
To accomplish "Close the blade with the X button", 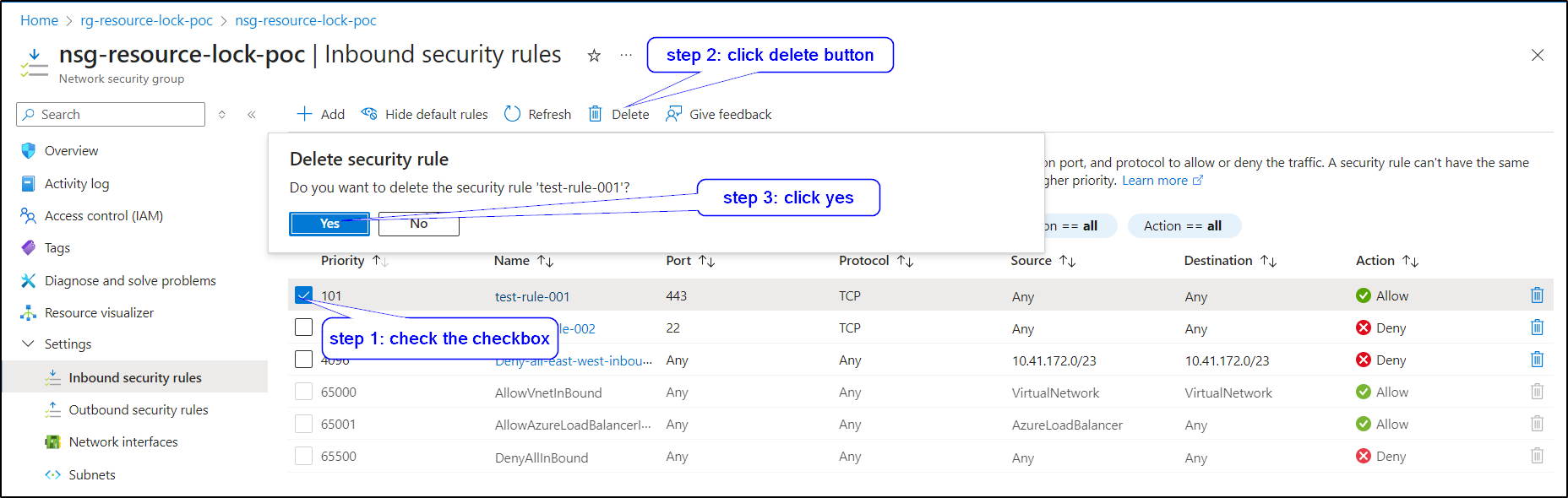I will 1538,55.
